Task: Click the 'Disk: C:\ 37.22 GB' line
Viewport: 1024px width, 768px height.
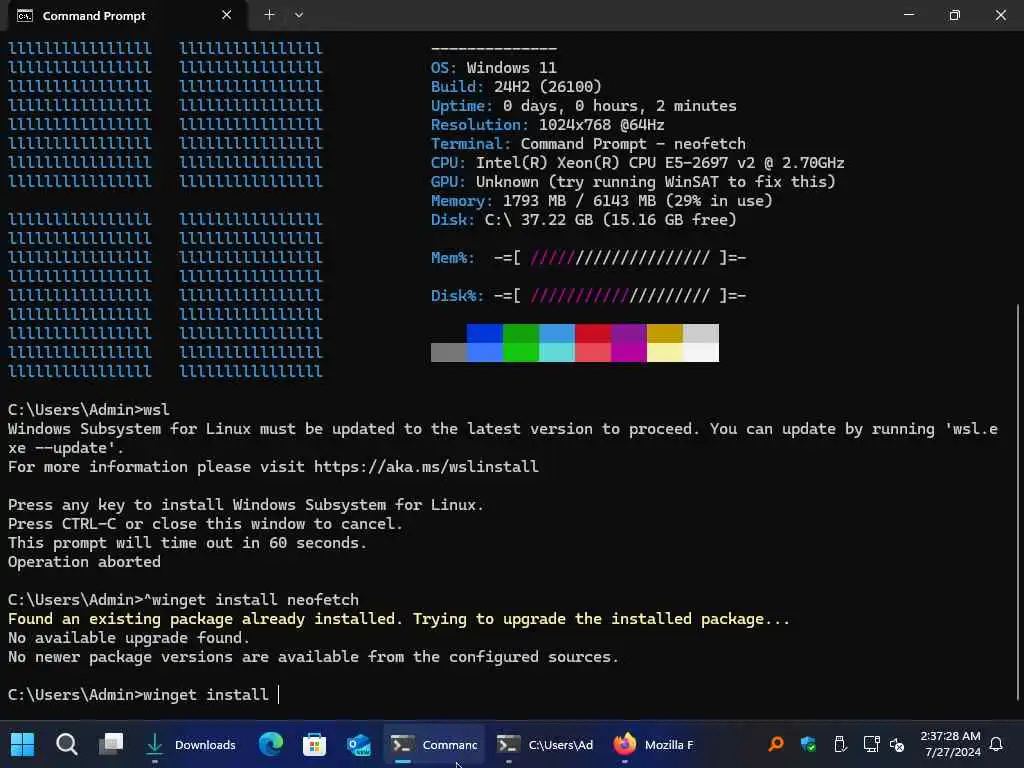Action: pos(583,219)
